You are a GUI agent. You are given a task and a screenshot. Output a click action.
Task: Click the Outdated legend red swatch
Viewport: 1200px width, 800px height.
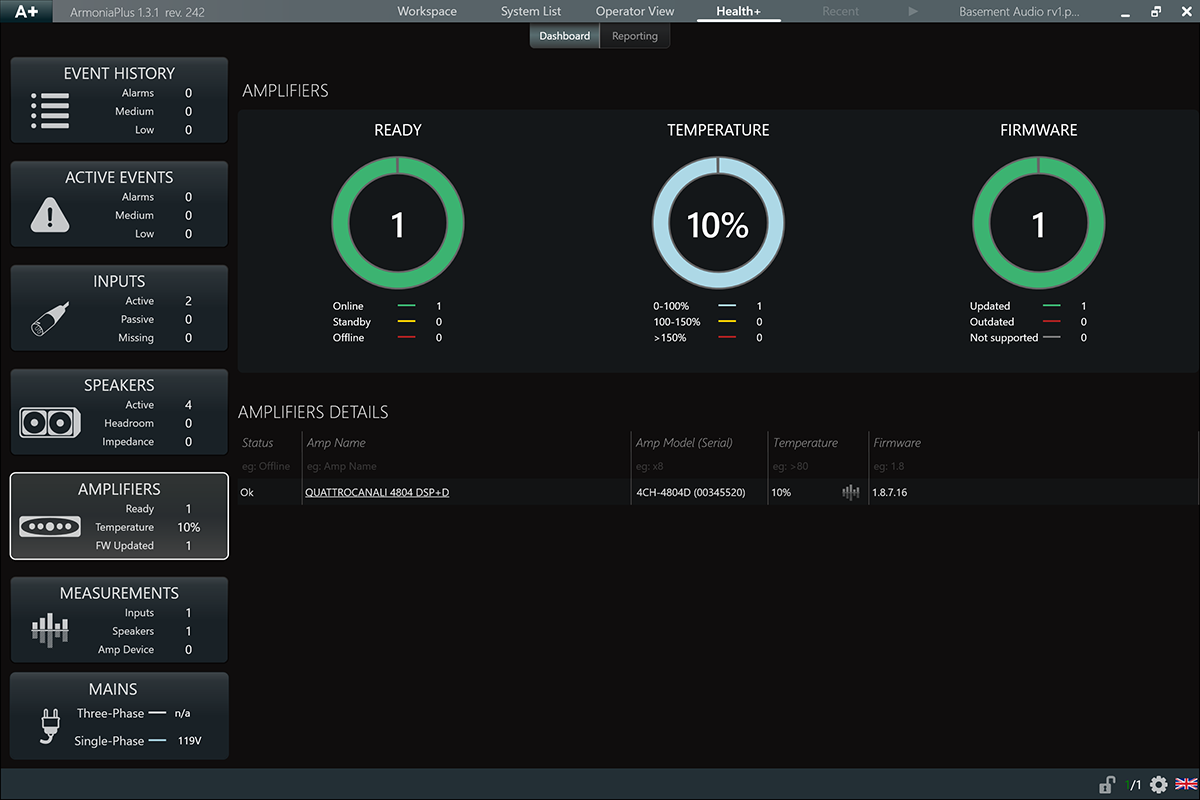(x=1051, y=322)
